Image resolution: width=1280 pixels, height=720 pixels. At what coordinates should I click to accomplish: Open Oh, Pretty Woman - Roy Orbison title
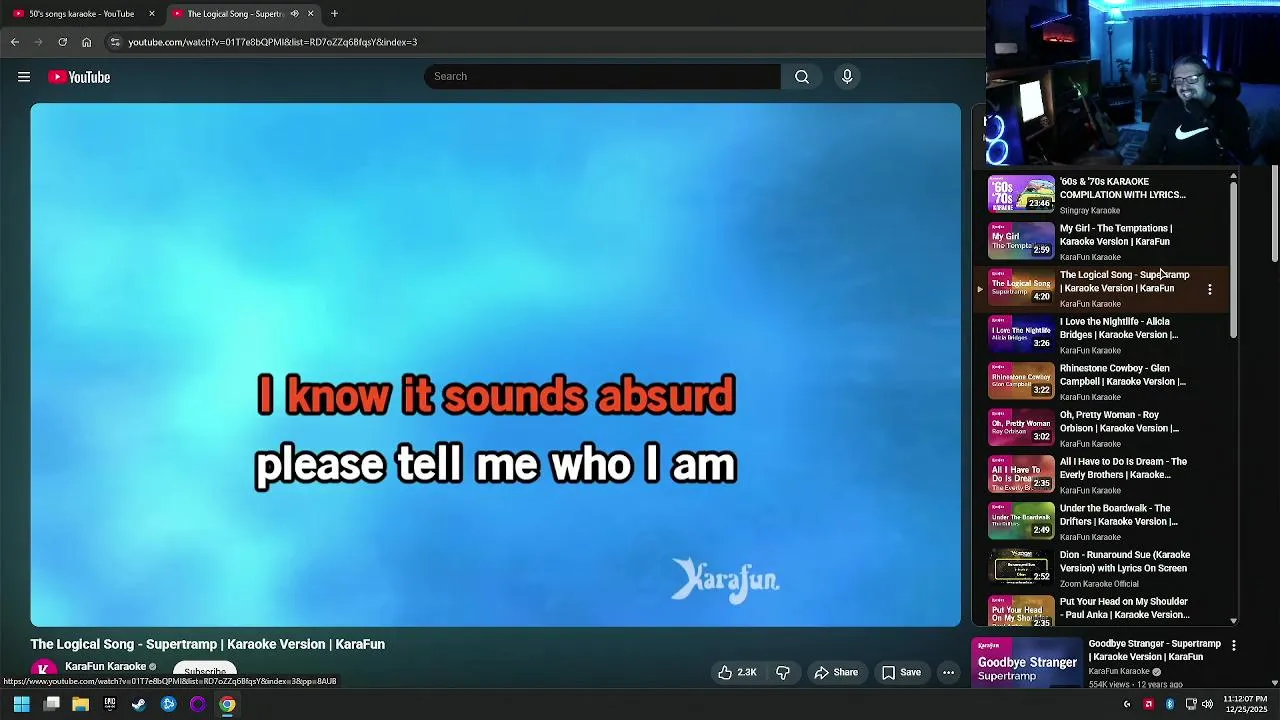pyautogui.click(x=1119, y=421)
